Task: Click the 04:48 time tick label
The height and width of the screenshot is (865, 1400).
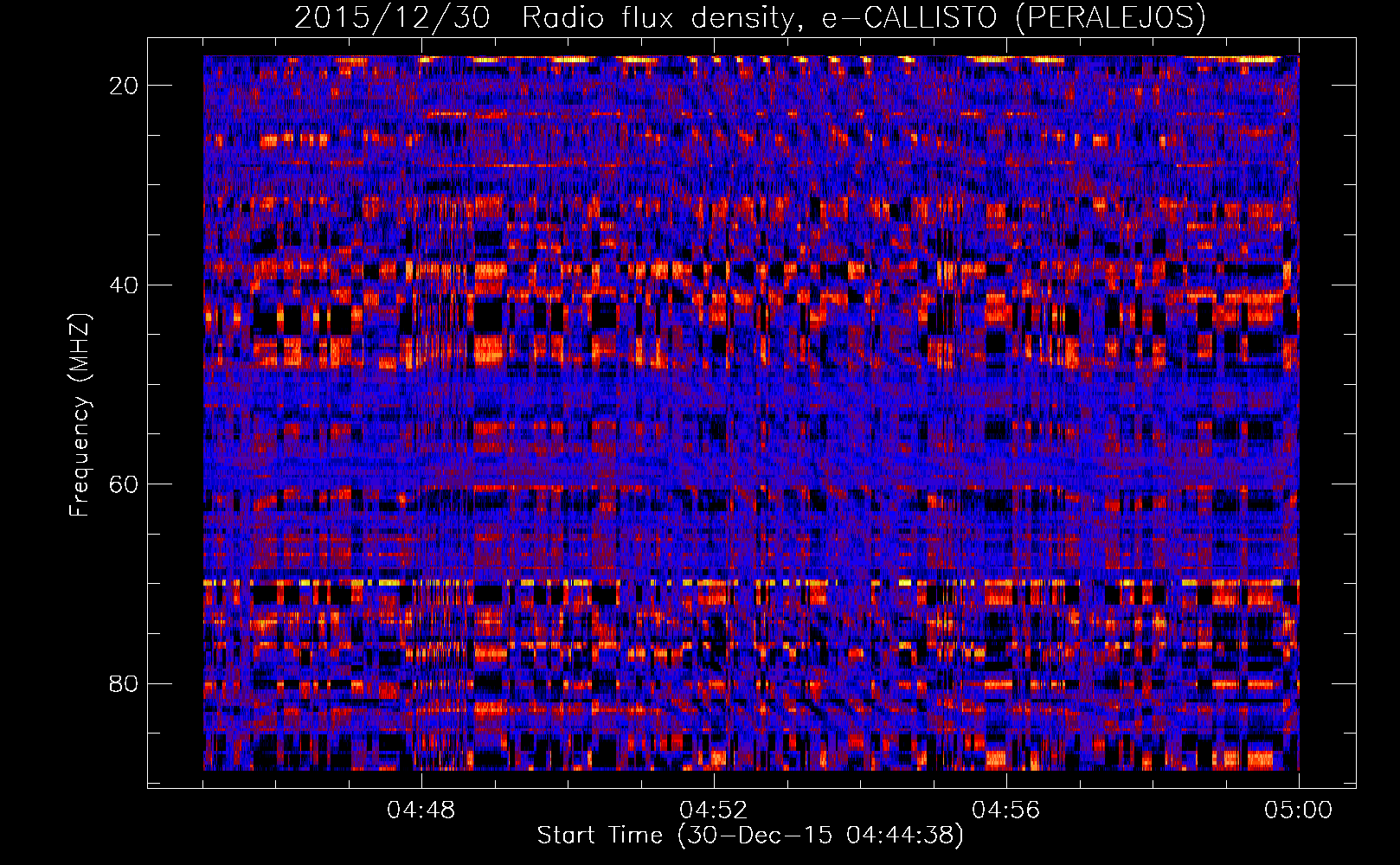Action: point(421,811)
